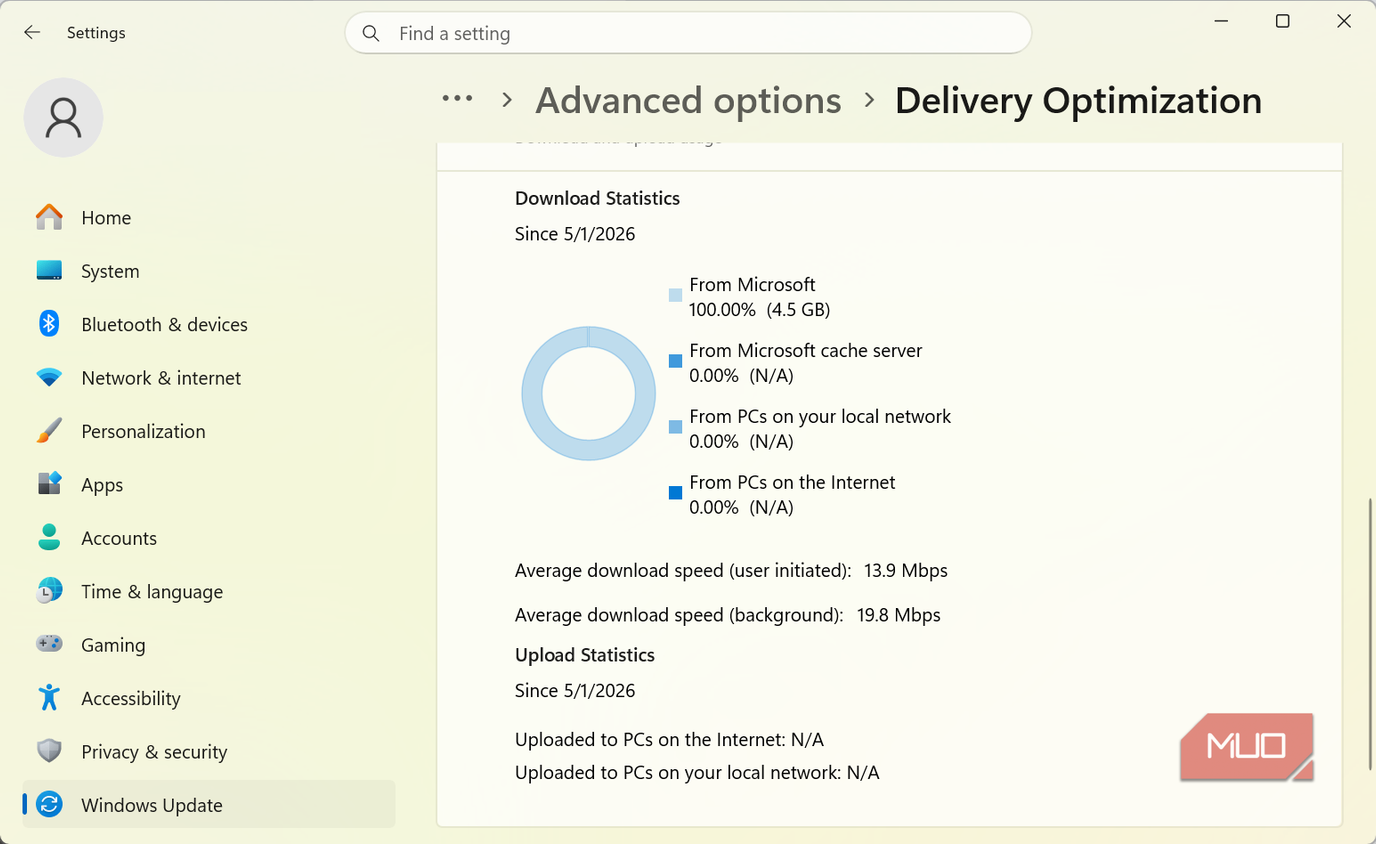This screenshot has width=1376, height=844.
Task: Click the Personalization paintbrush icon
Action: tap(49, 431)
